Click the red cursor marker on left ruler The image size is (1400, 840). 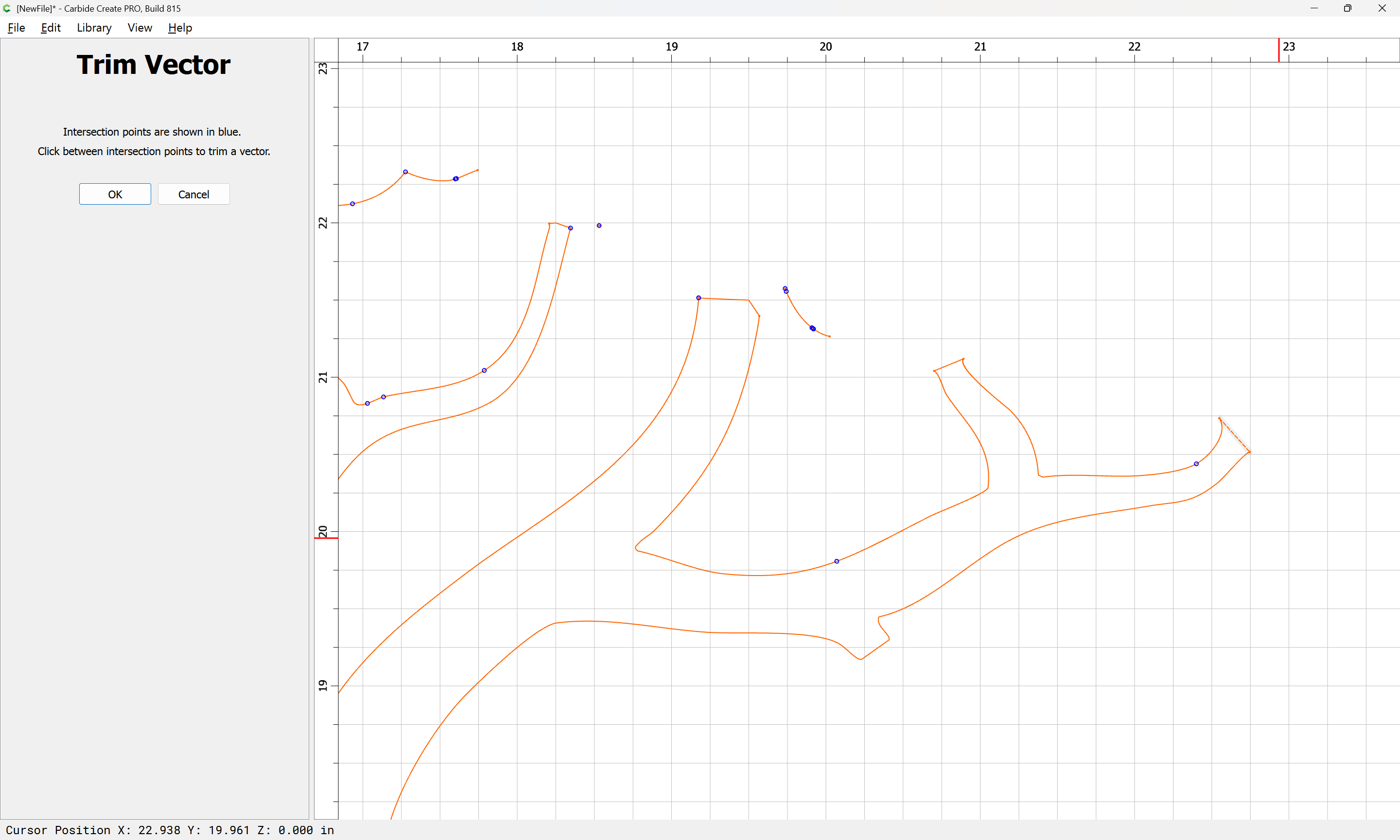[326, 538]
